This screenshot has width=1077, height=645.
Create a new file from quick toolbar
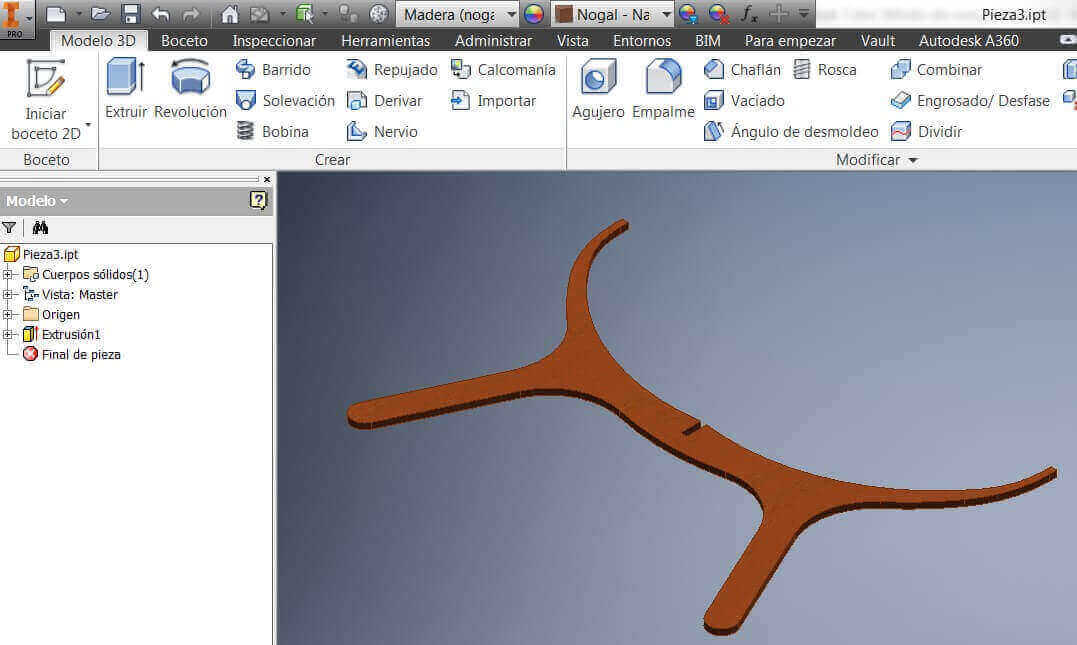pos(56,14)
